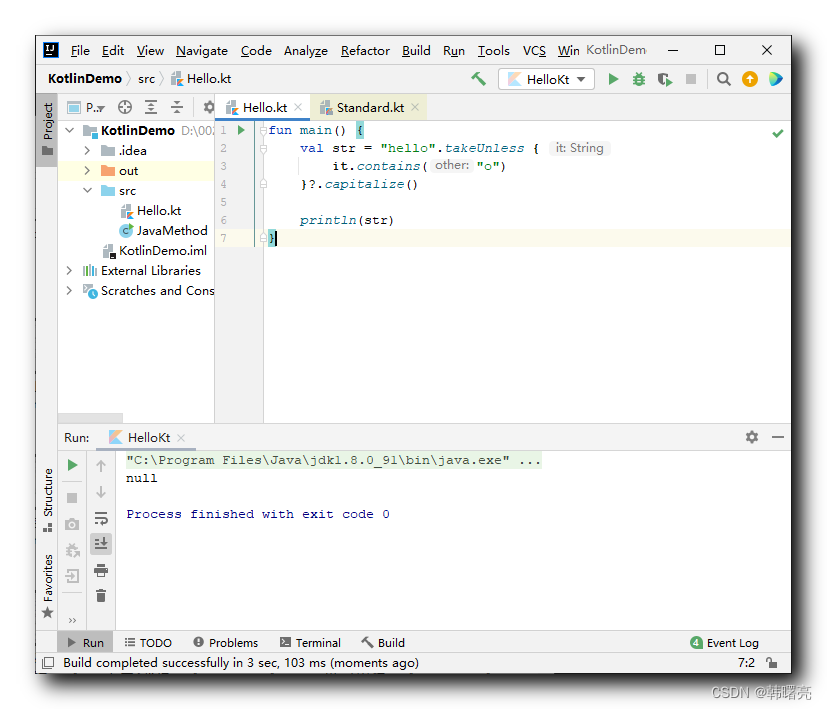Expand Scratches and Consoles node
Screen dimensions: 827x709
(69, 291)
